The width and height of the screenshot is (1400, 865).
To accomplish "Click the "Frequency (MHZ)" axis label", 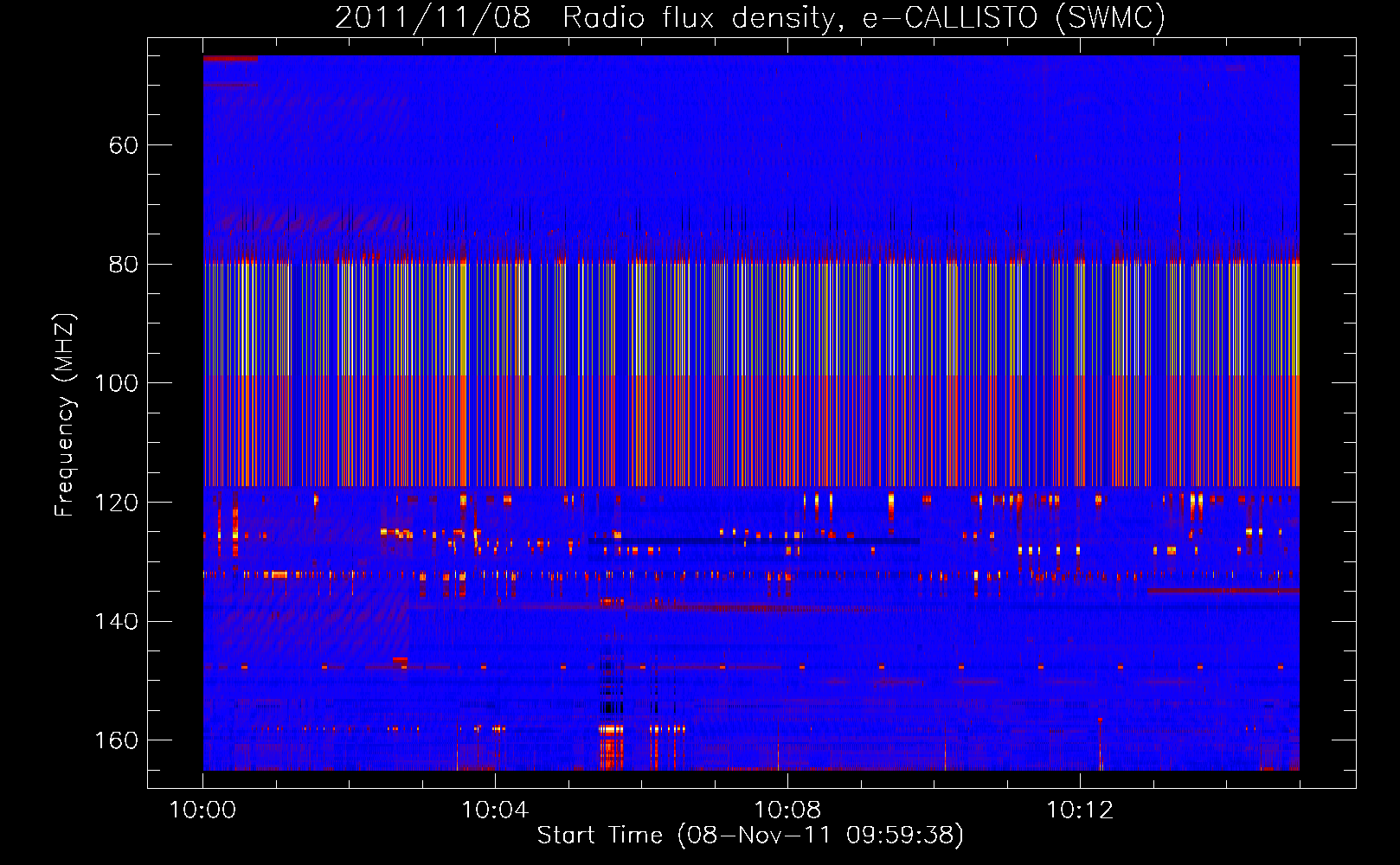I will 65,415.
